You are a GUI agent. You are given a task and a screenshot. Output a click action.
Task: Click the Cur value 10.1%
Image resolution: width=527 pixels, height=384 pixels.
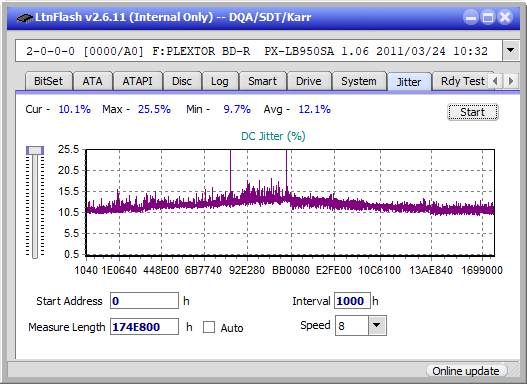tap(75, 109)
